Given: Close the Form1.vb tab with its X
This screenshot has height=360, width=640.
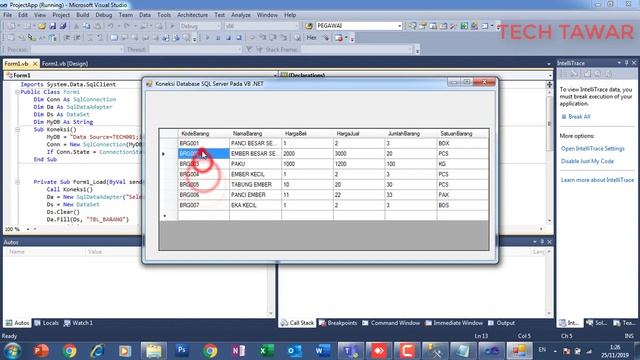Looking at the screenshot, I should coord(35,64).
